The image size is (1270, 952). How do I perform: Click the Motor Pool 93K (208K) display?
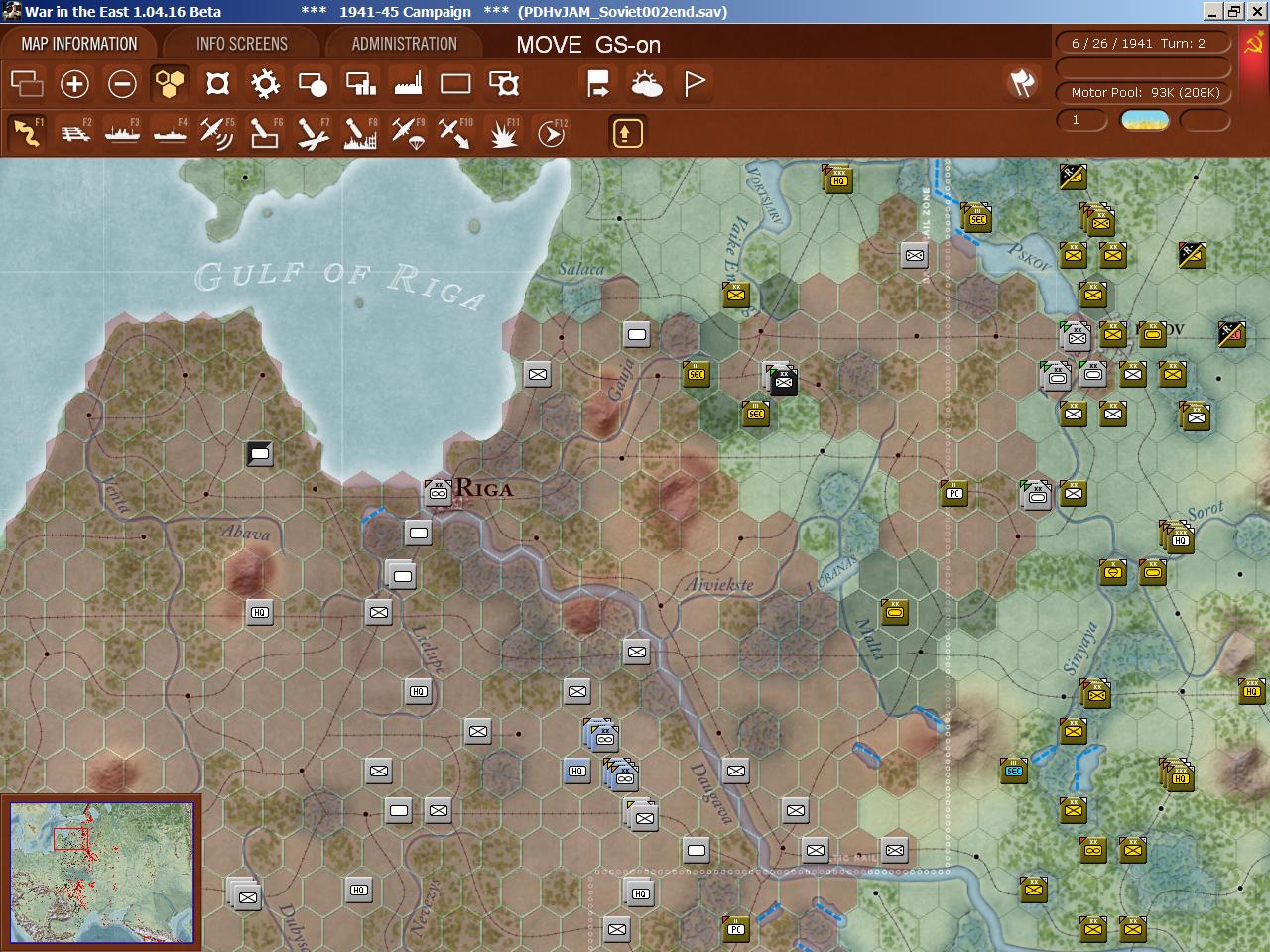click(1143, 92)
